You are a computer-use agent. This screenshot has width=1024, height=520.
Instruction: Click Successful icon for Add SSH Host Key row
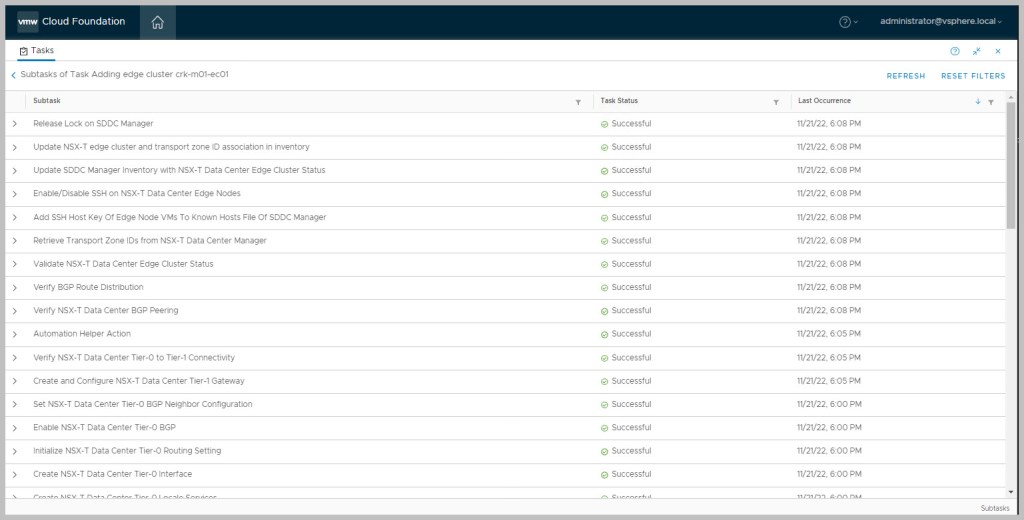pyautogui.click(x=604, y=218)
